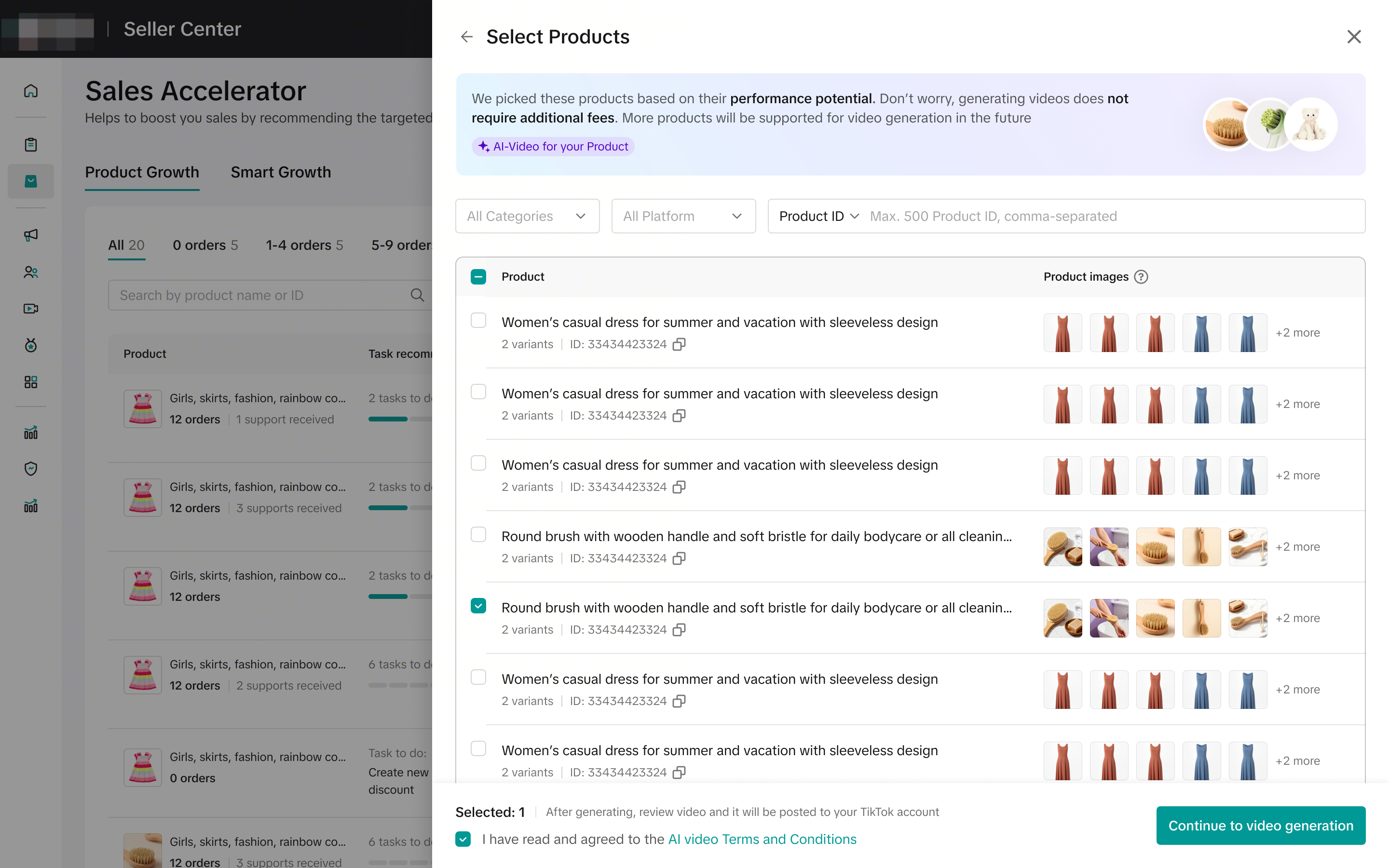Select the 0 orders filter tab
The image size is (1389, 868).
205,245
